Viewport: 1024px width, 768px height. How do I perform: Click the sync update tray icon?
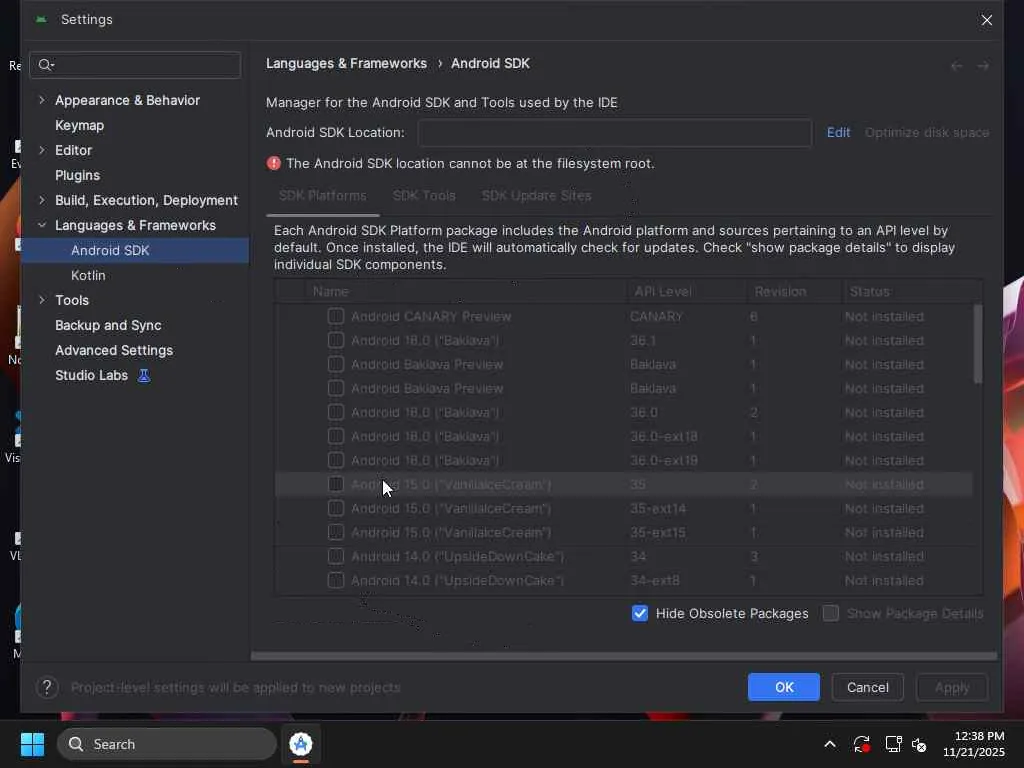click(861, 744)
